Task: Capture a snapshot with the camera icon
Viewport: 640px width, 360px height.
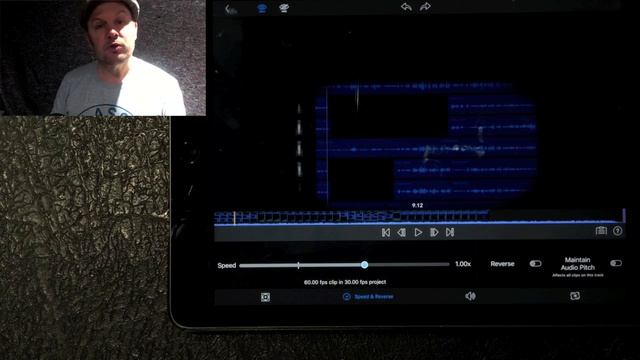Action: pyautogui.click(x=601, y=231)
